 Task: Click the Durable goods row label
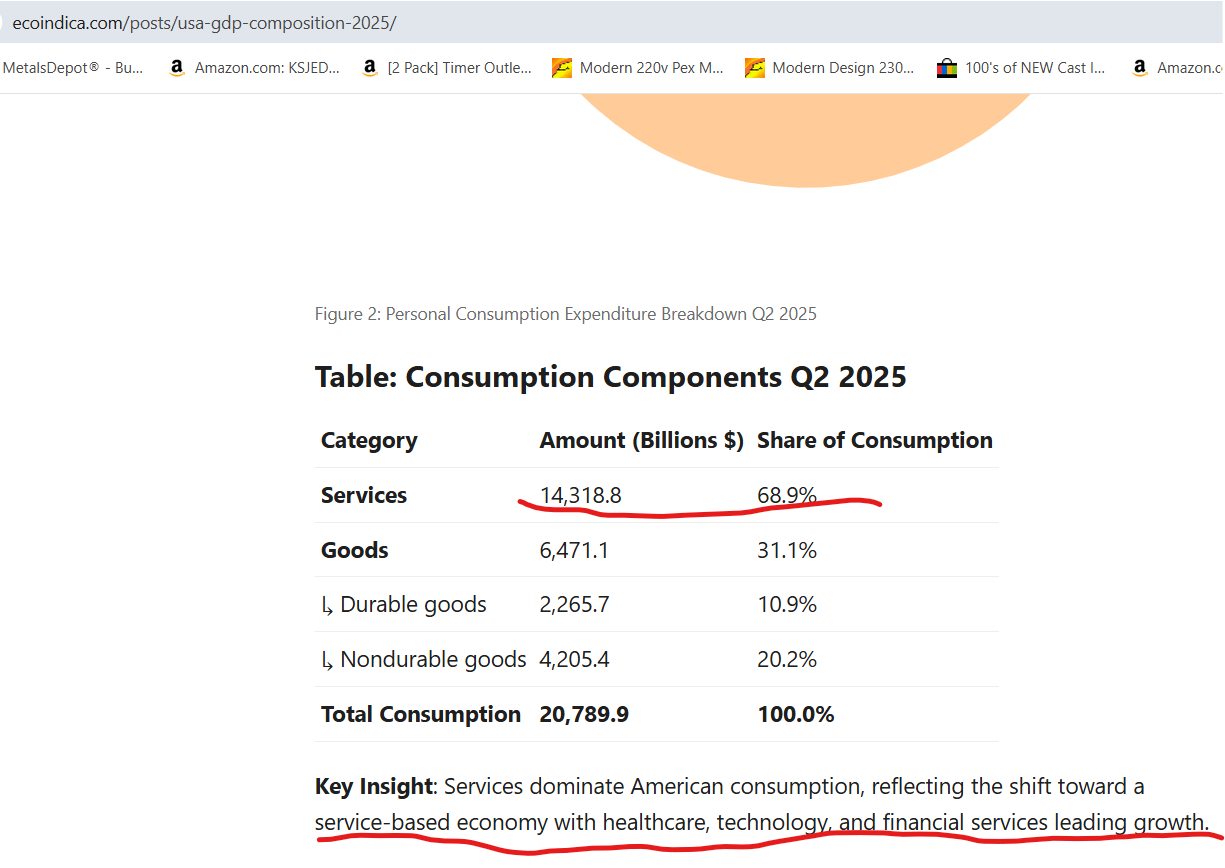[x=412, y=605]
